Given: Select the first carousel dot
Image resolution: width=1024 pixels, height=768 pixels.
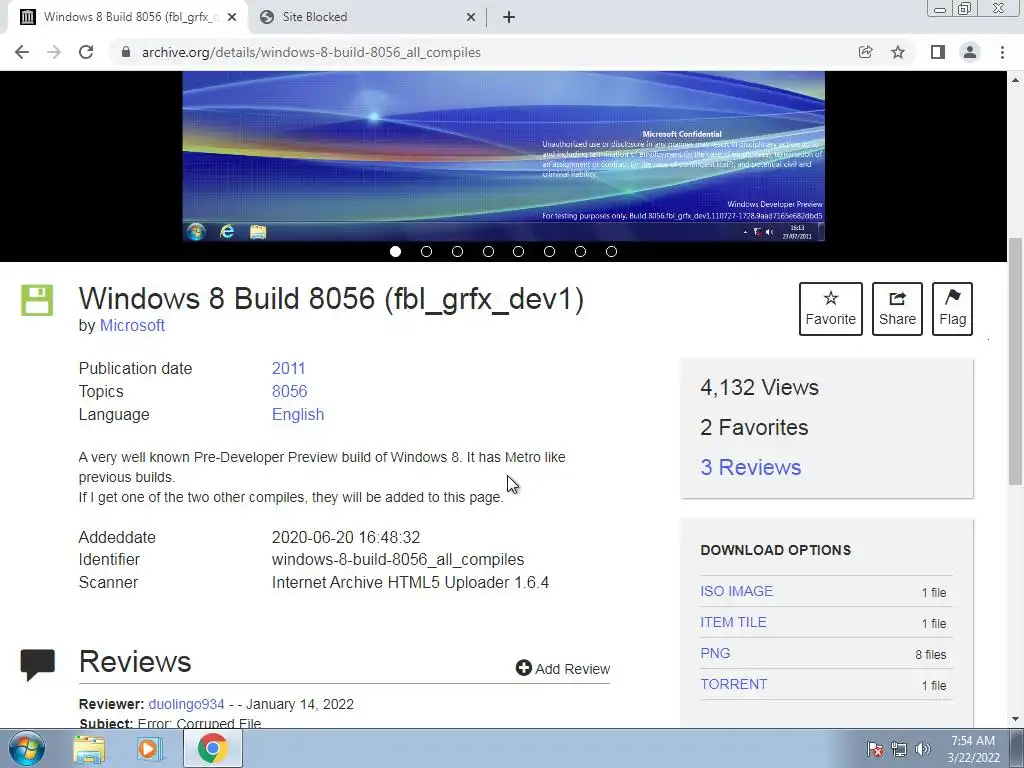Looking at the screenshot, I should pyautogui.click(x=395, y=251).
